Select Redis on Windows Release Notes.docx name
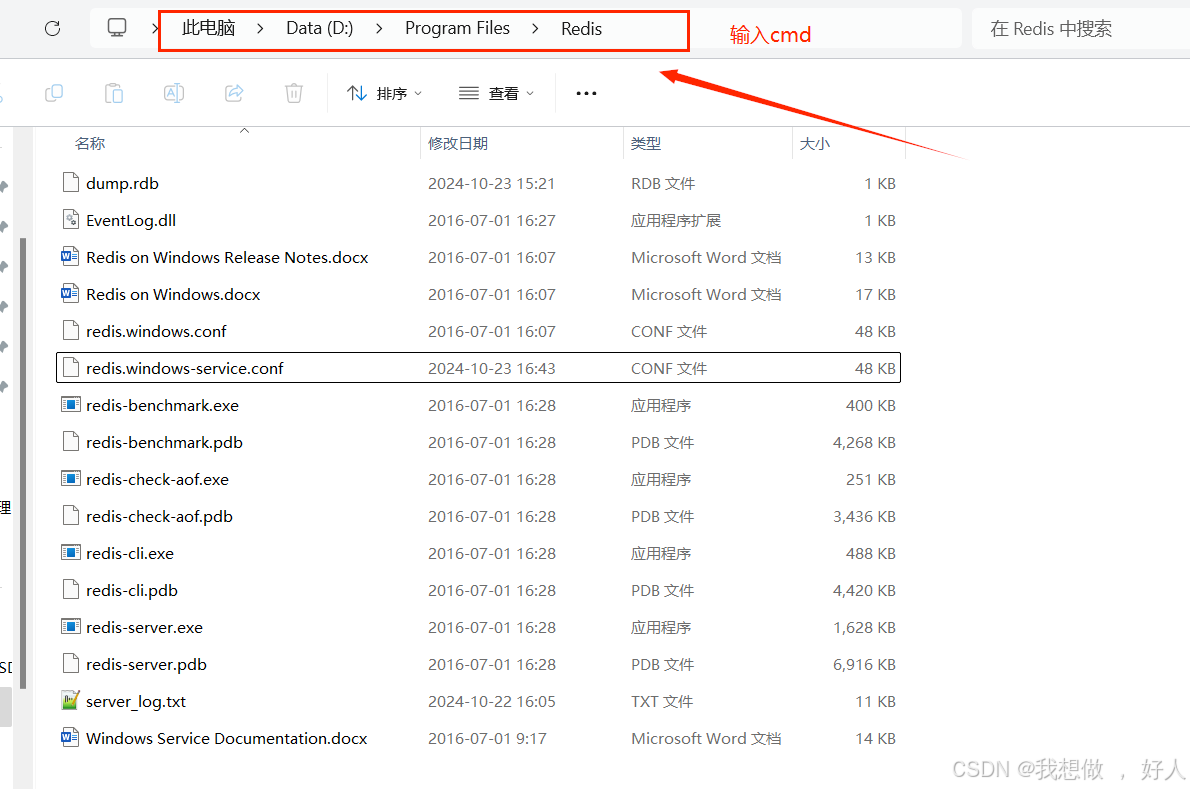 227,258
